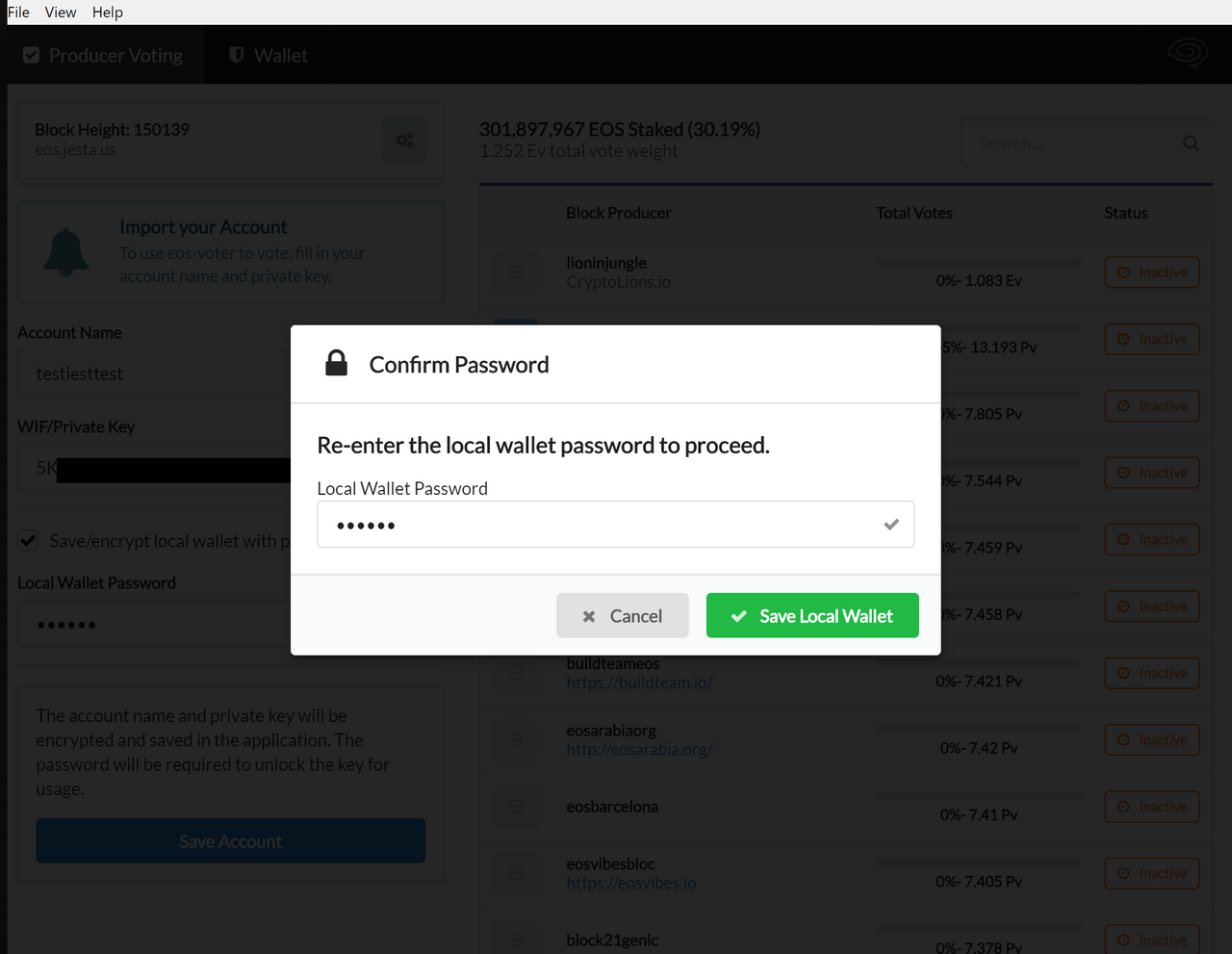Screen dimensions: 1232x954
Task: Focus the Local Wallet Password field in dialog
Action: click(597, 525)
